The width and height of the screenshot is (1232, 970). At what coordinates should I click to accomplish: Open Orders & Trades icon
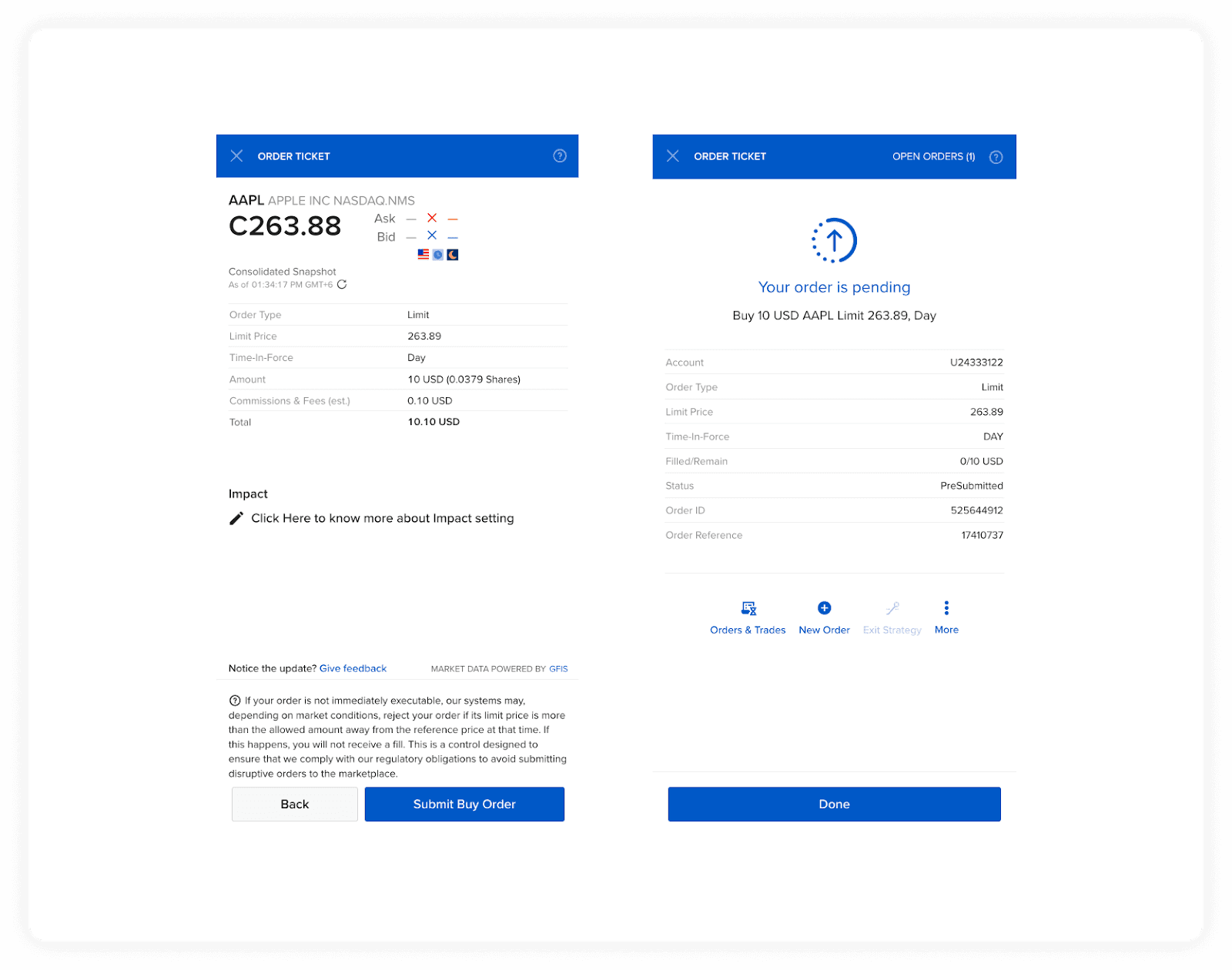[748, 617]
